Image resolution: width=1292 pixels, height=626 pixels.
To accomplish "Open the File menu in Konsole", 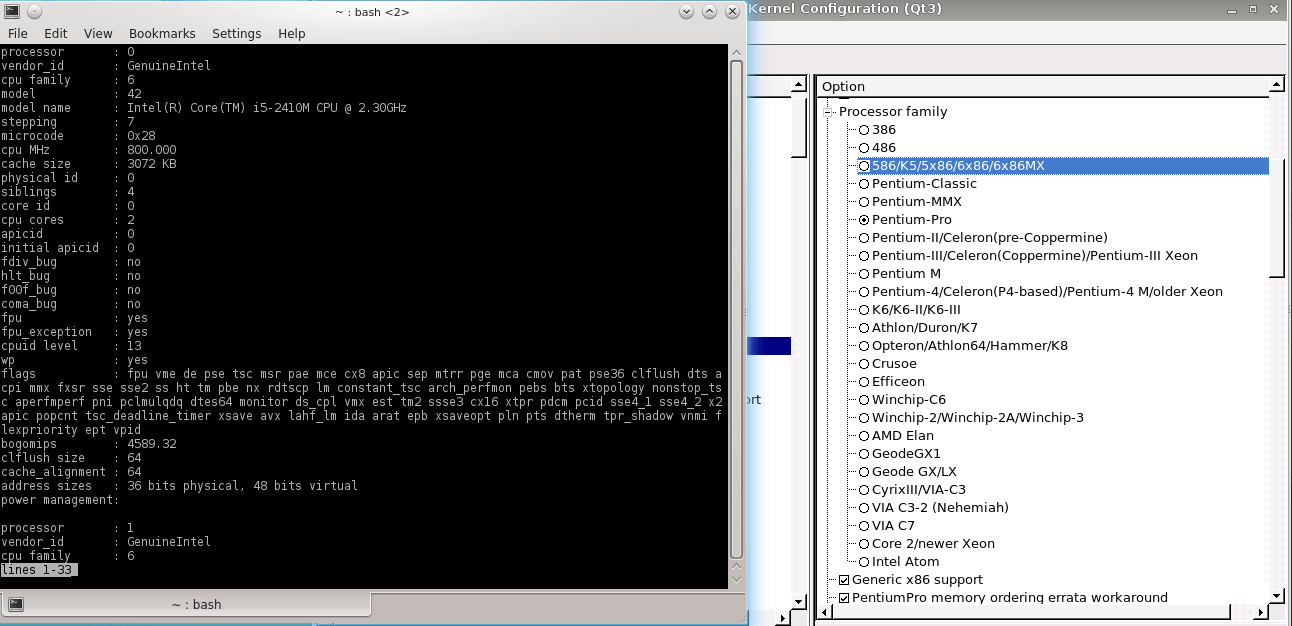I will click(x=18, y=33).
